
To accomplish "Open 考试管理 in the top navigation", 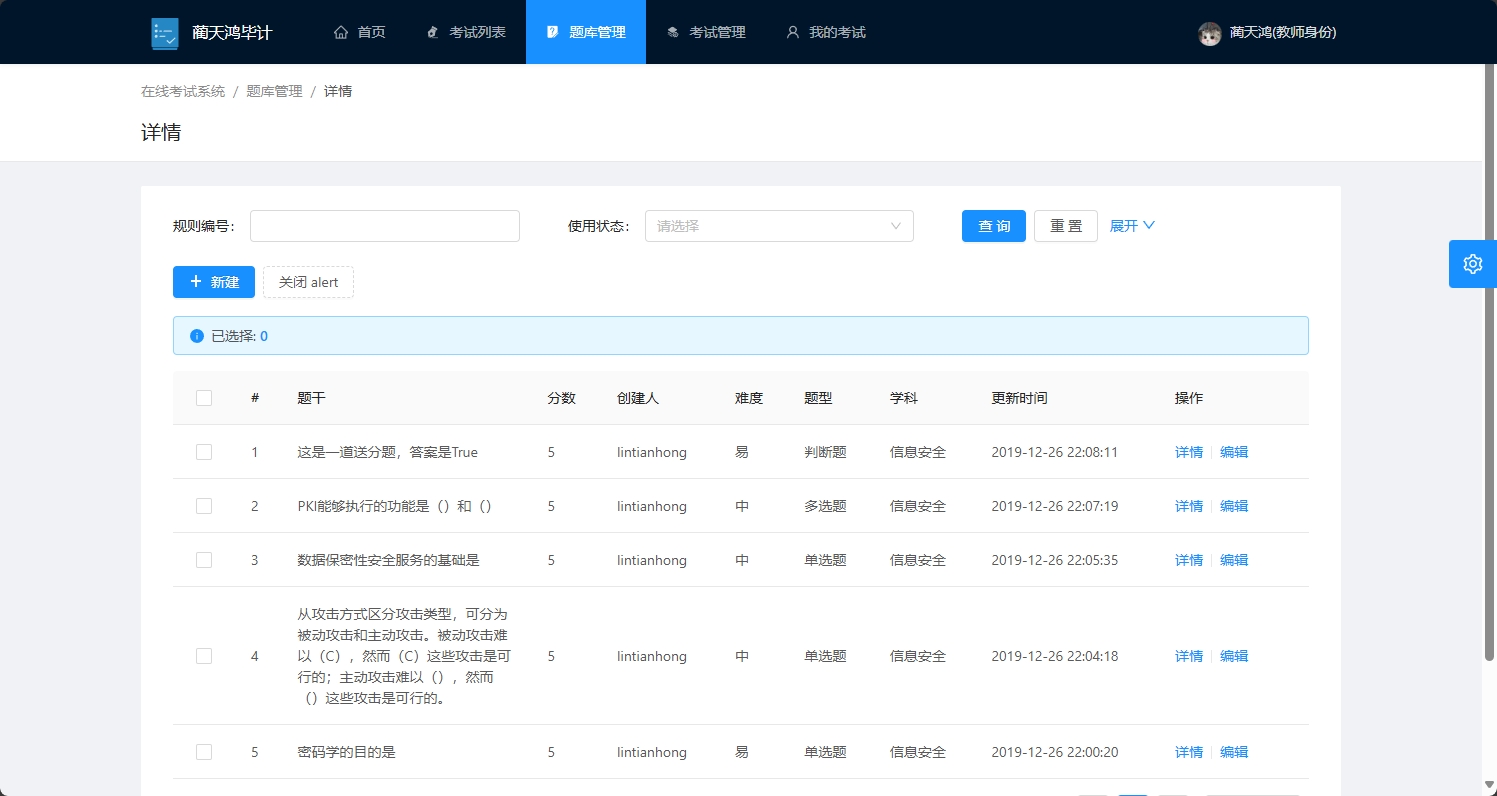I will click(x=706, y=32).
